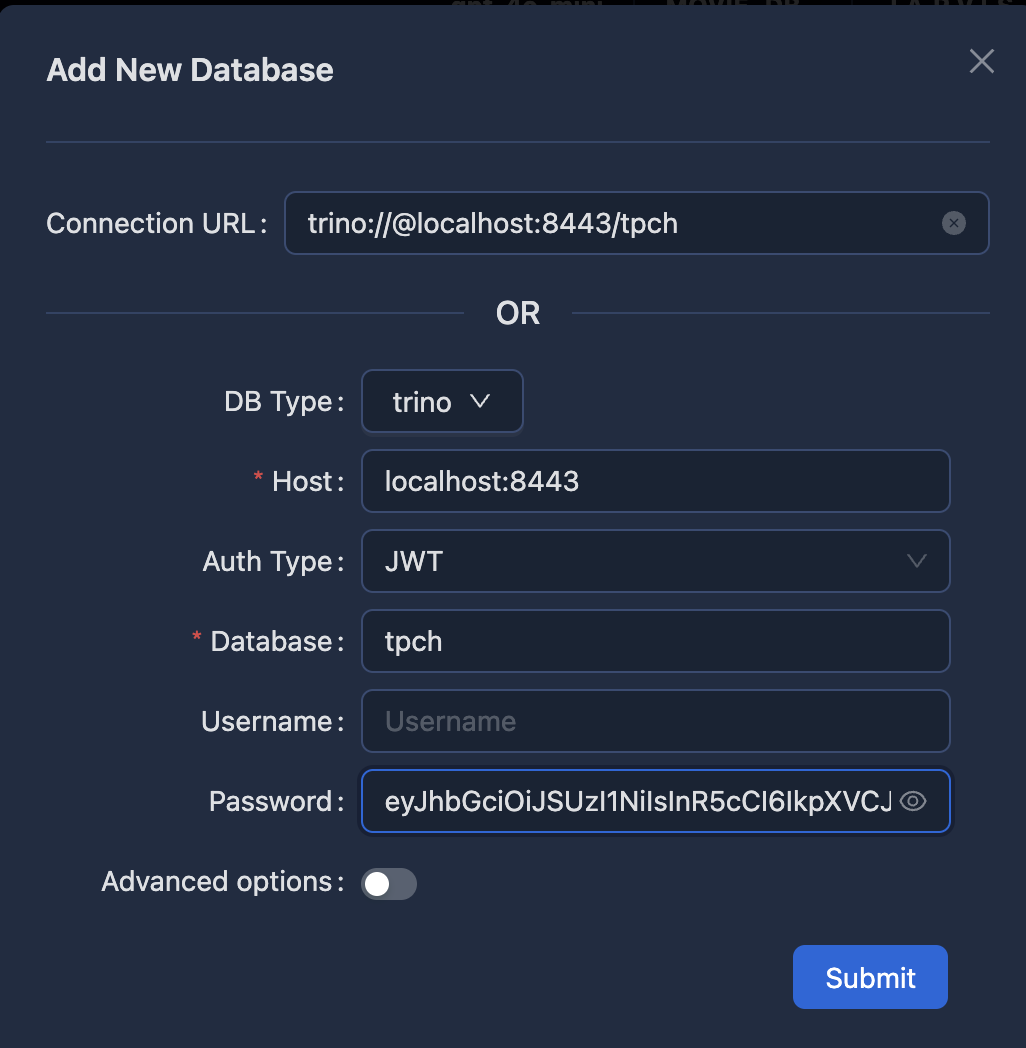Click the trino DB Type selector box

click(x=442, y=401)
